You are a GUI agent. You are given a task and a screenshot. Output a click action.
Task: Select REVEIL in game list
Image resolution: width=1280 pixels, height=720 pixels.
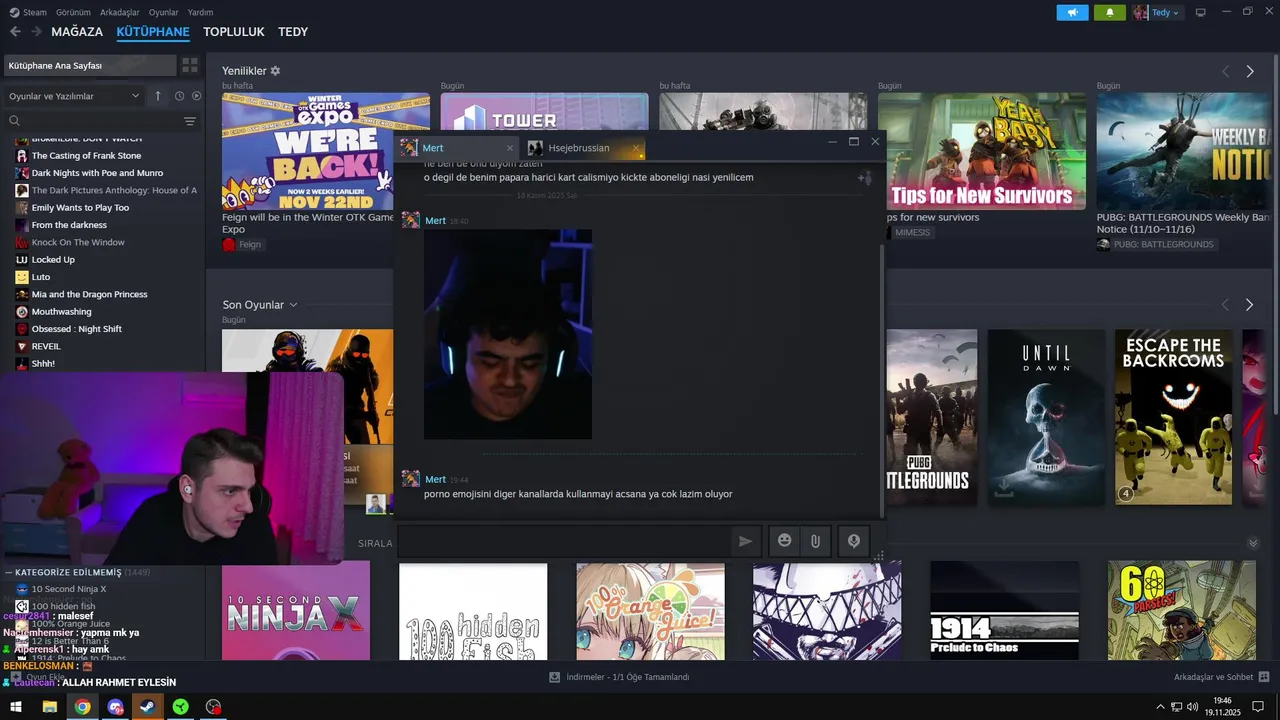coord(46,346)
